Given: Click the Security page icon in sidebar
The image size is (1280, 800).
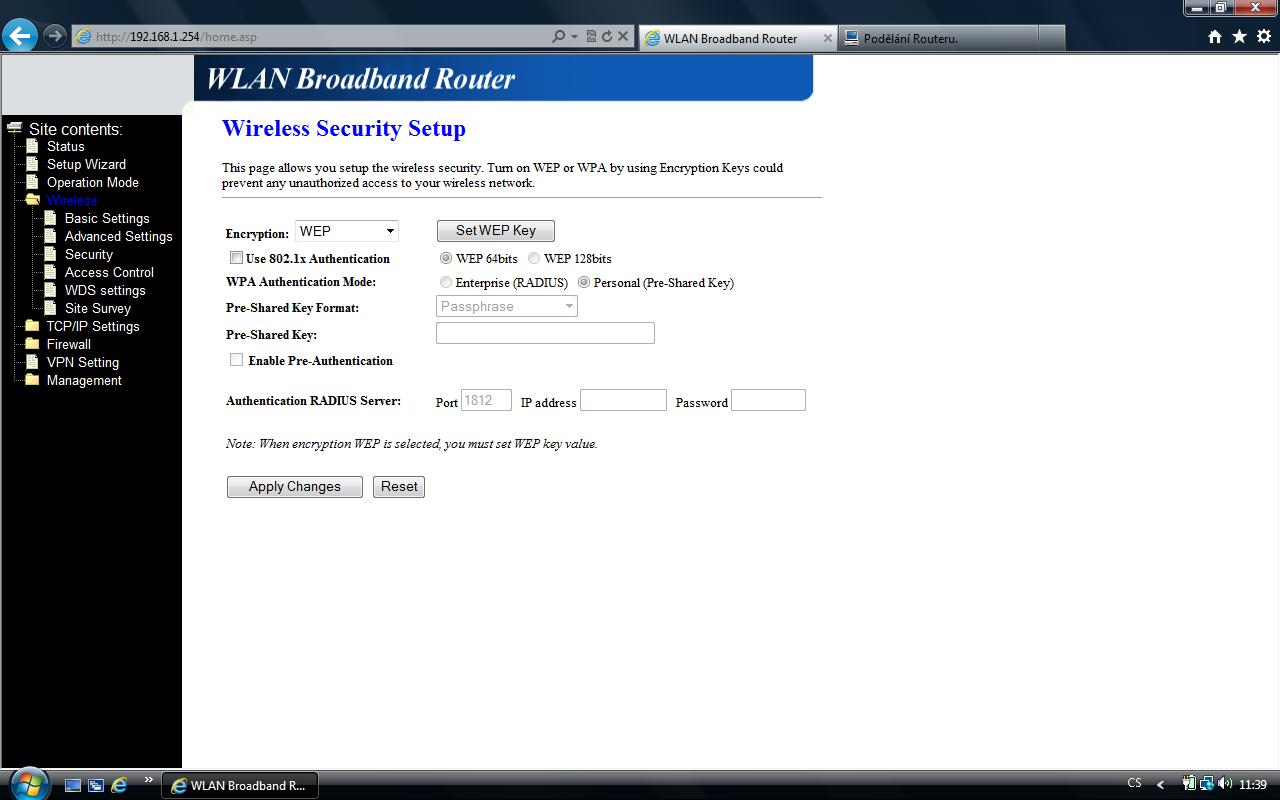Looking at the screenshot, I should click(x=50, y=254).
